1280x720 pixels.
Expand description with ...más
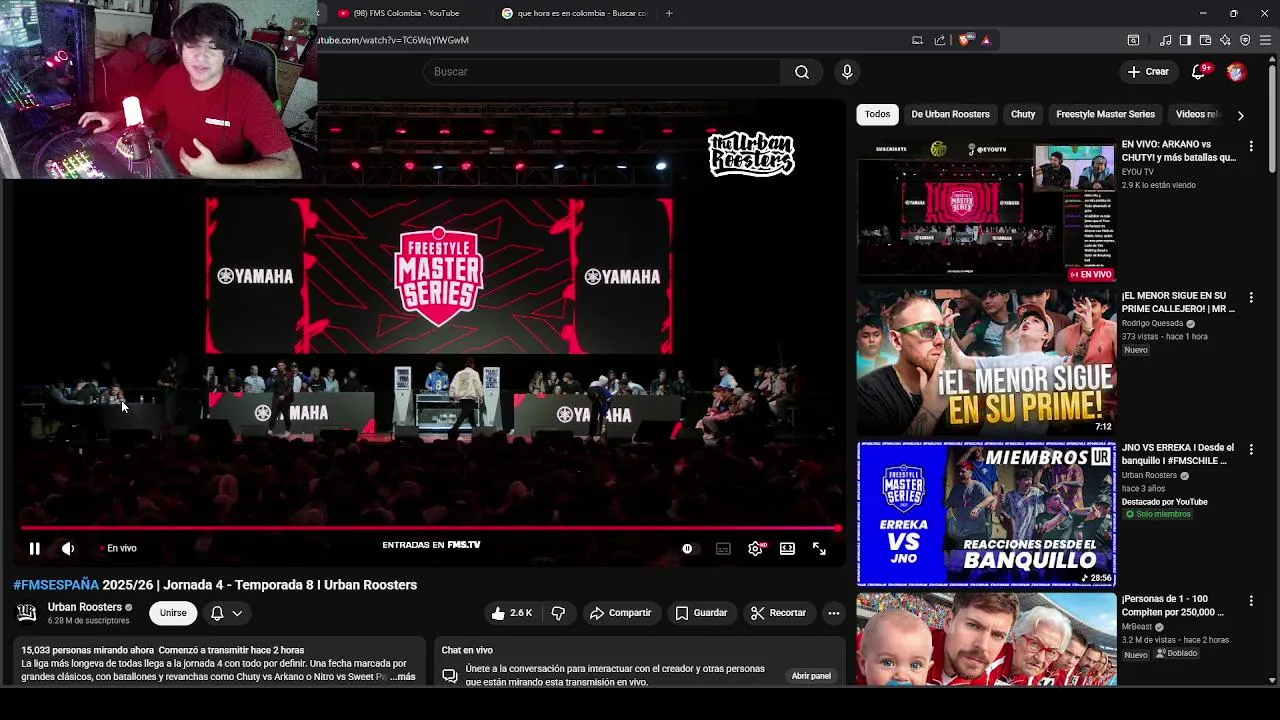coord(402,677)
